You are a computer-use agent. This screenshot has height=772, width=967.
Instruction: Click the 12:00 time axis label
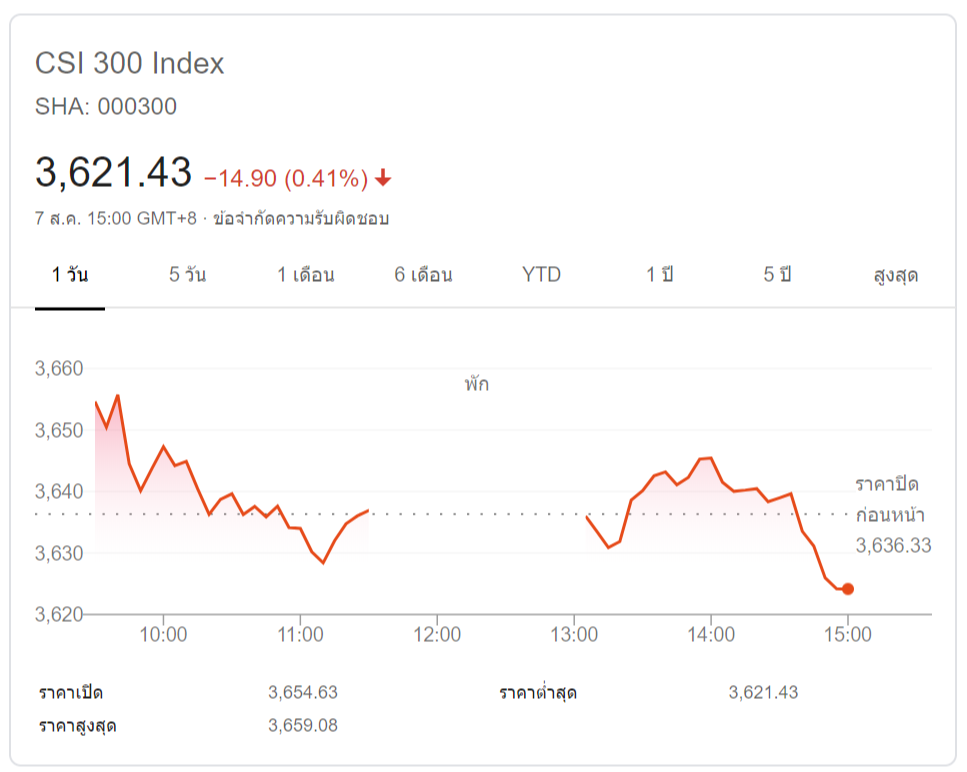pyautogui.click(x=437, y=634)
